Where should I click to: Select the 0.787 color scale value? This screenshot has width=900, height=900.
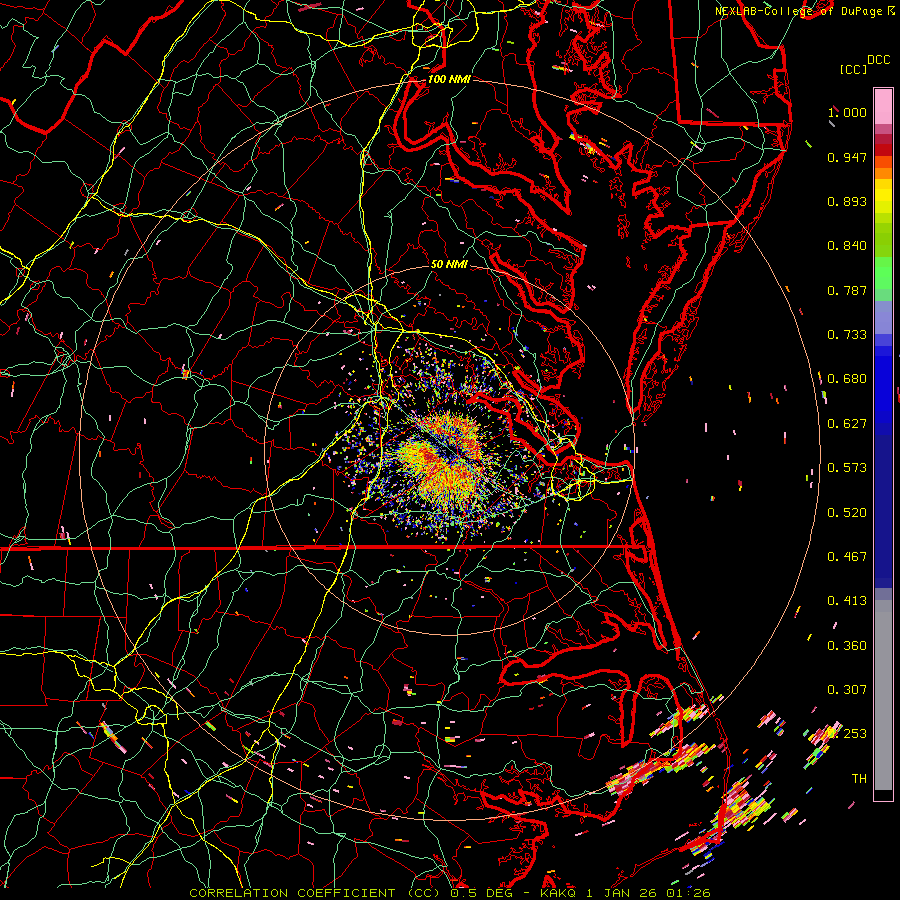[847, 290]
